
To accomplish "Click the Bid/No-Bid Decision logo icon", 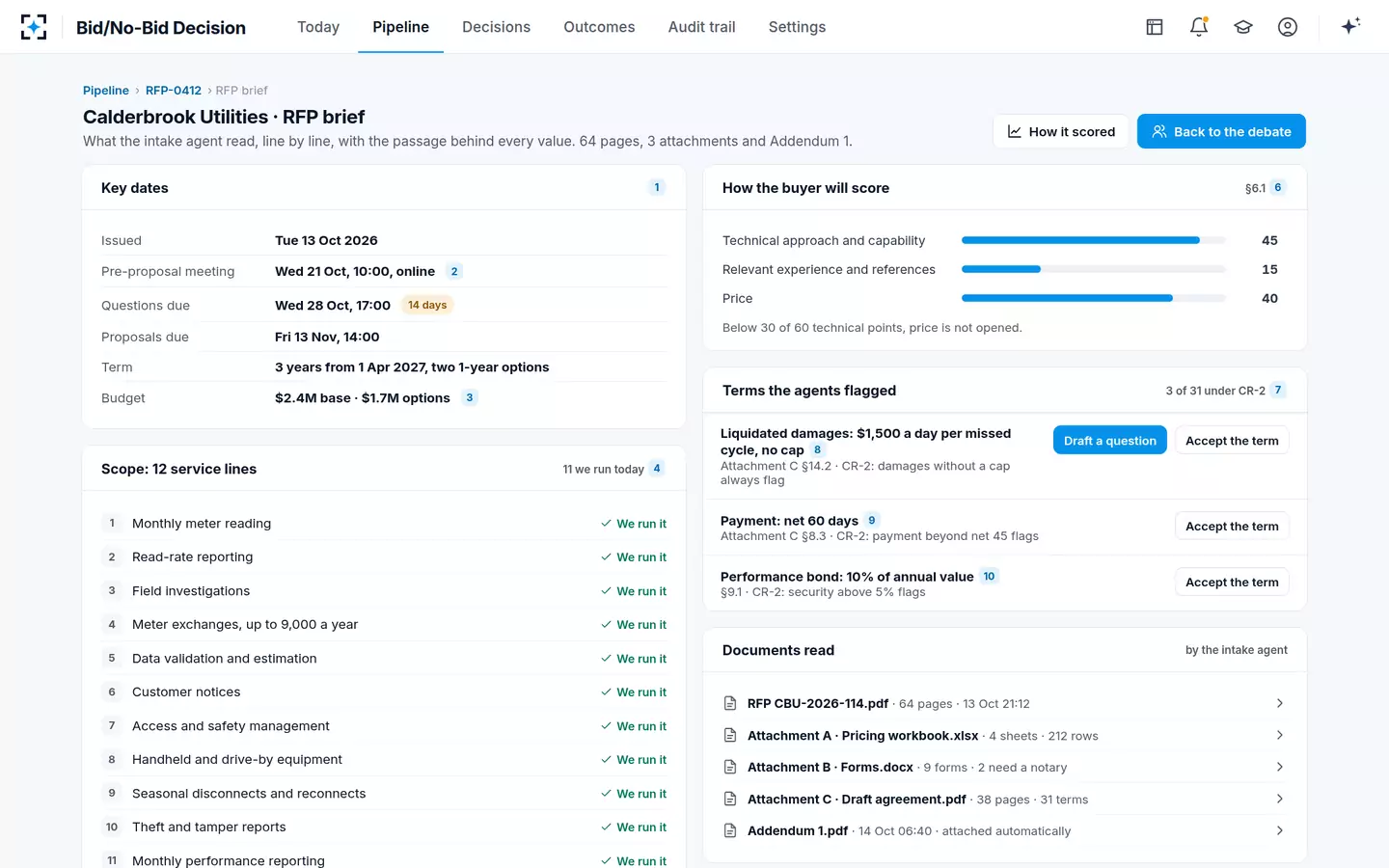I will [34, 27].
